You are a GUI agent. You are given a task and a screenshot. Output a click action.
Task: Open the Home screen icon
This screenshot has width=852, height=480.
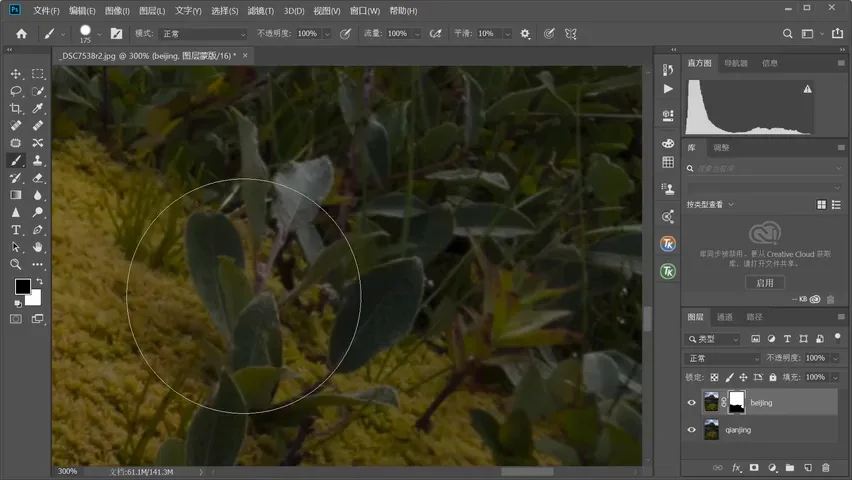(x=21, y=34)
